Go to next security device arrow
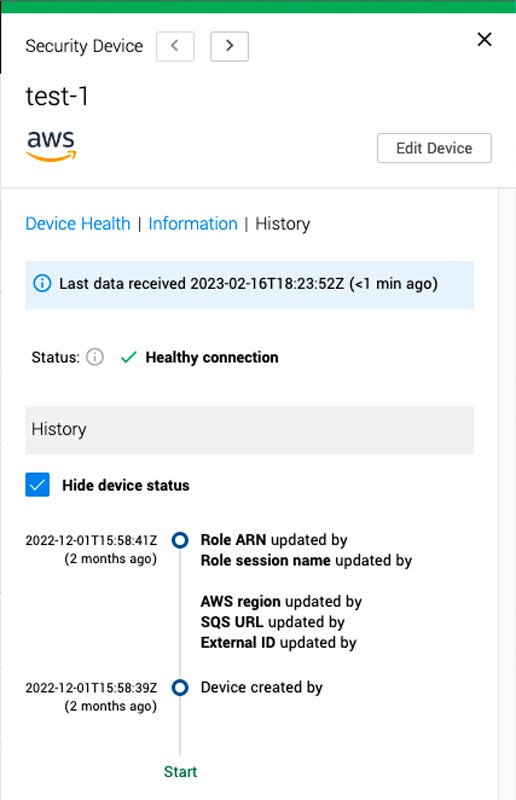The width and height of the screenshot is (516, 800). pos(229,46)
